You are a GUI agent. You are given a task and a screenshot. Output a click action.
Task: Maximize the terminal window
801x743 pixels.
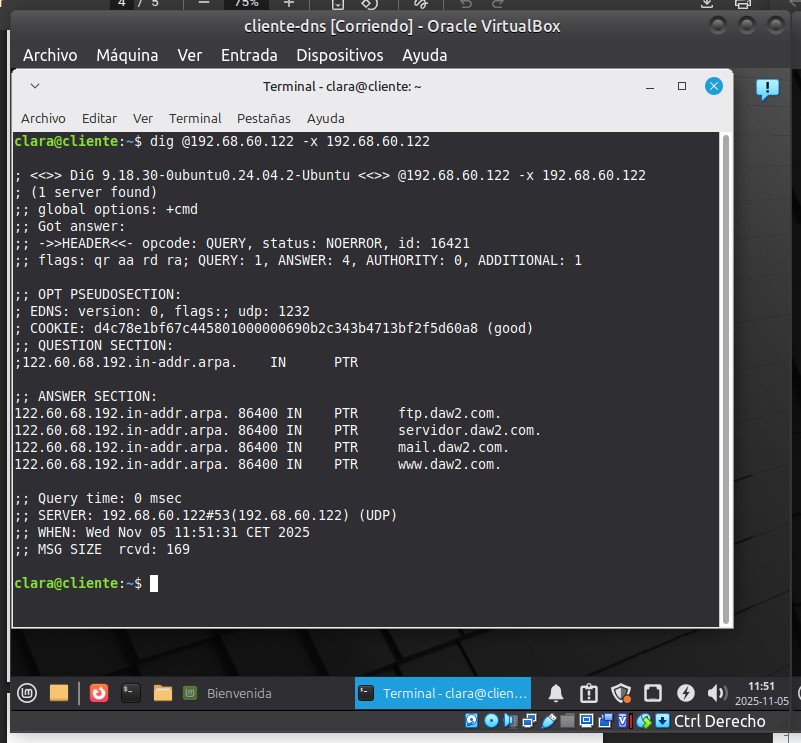click(682, 87)
